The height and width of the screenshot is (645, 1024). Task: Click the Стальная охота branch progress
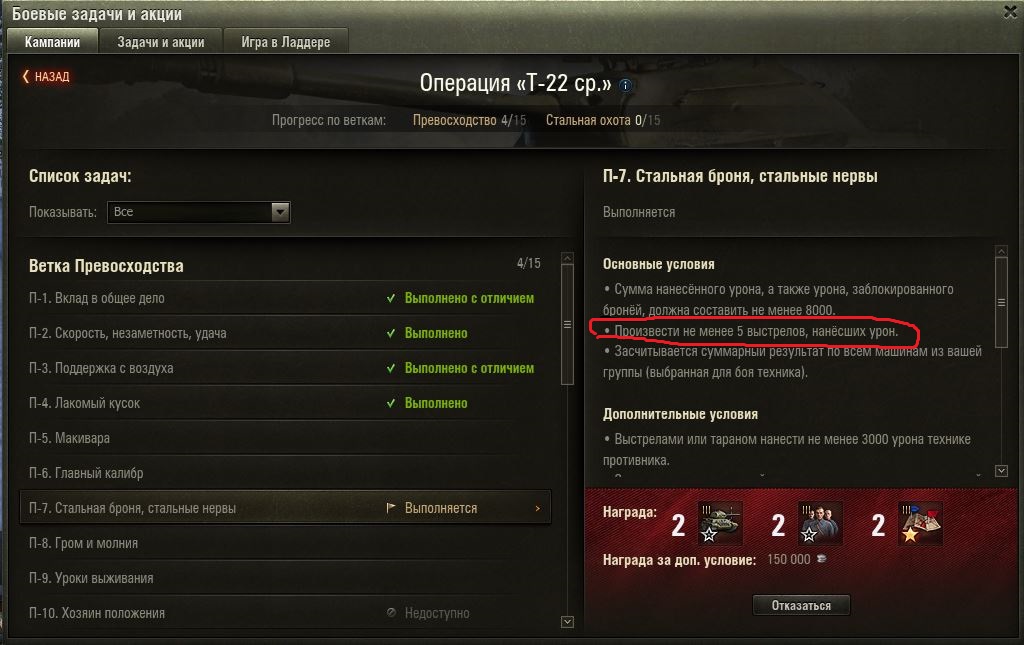click(603, 120)
